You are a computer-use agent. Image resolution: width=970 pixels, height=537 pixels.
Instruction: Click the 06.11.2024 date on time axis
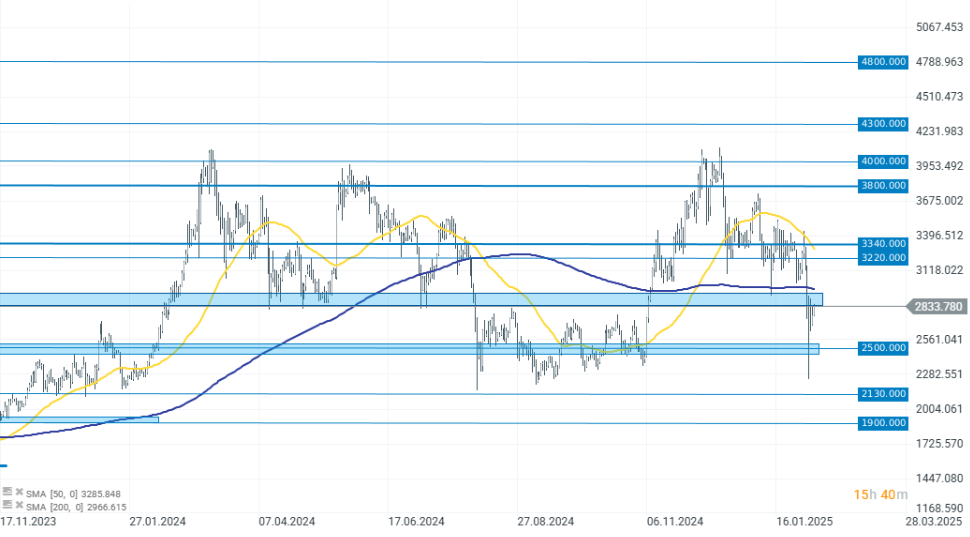click(x=675, y=522)
